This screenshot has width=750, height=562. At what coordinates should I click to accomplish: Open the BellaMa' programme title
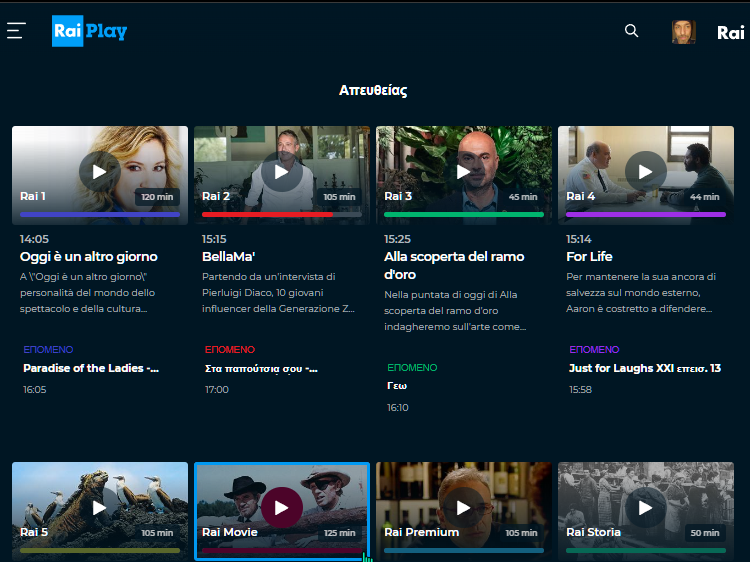(x=229, y=257)
